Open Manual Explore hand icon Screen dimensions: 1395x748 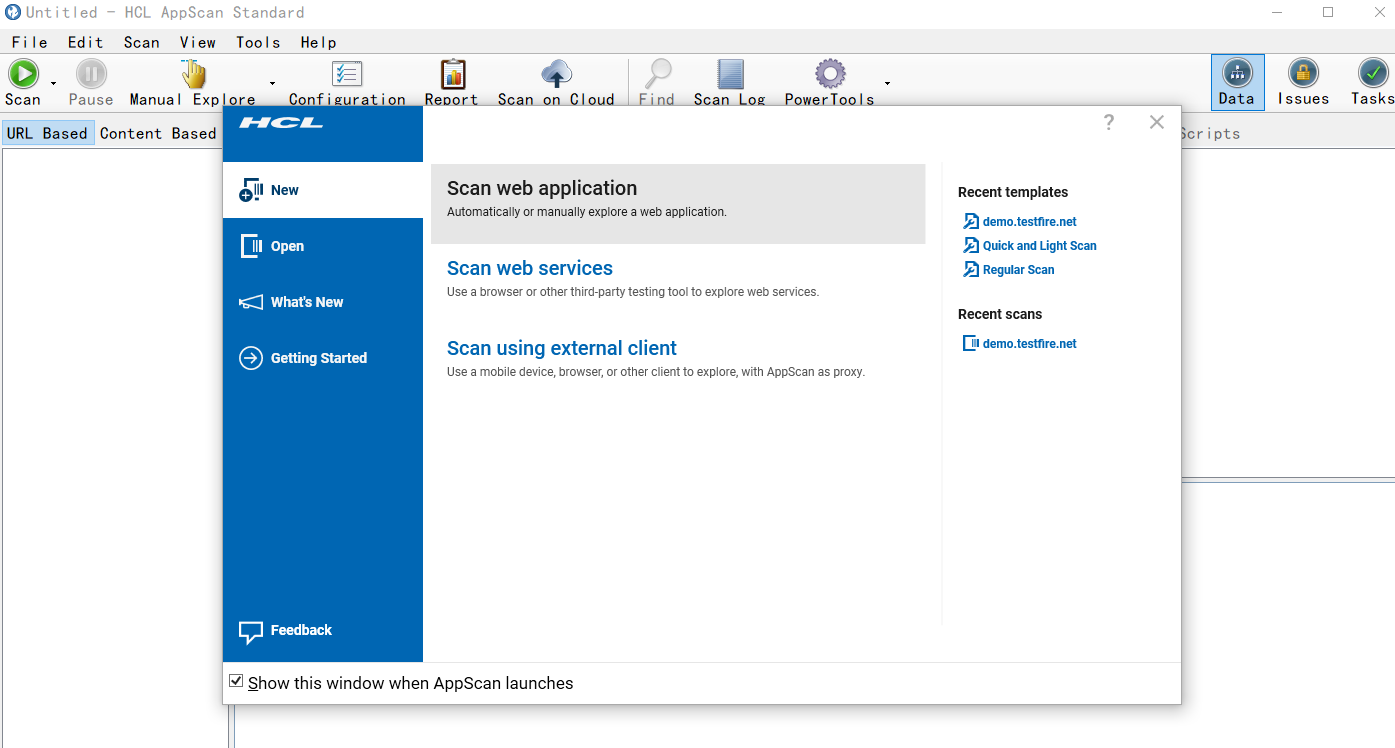click(x=193, y=74)
